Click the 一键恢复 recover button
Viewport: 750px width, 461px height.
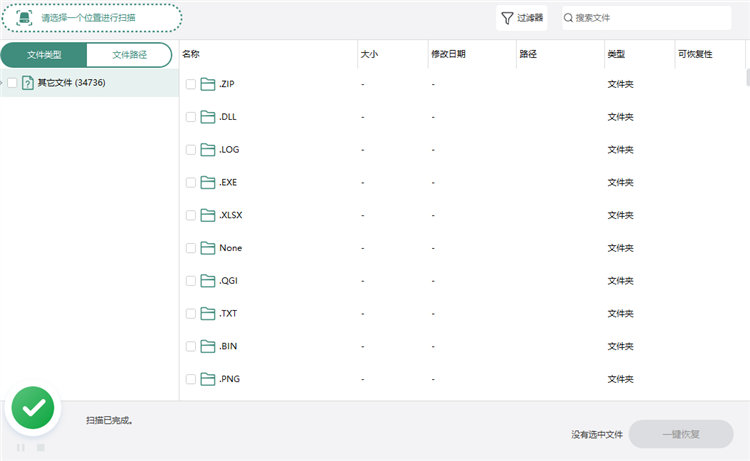pos(681,434)
